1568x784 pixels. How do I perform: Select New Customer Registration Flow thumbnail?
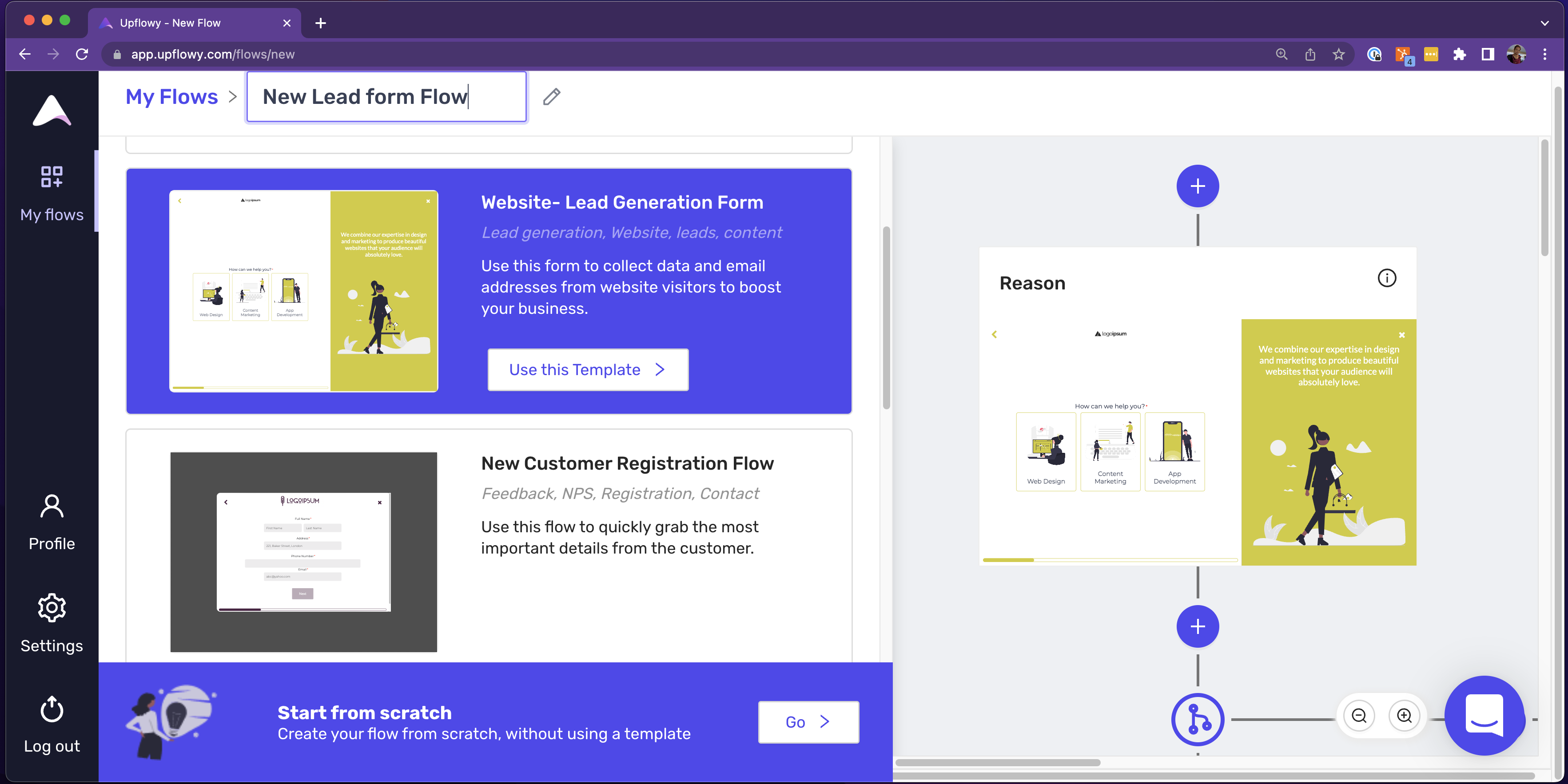(x=304, y=552)
